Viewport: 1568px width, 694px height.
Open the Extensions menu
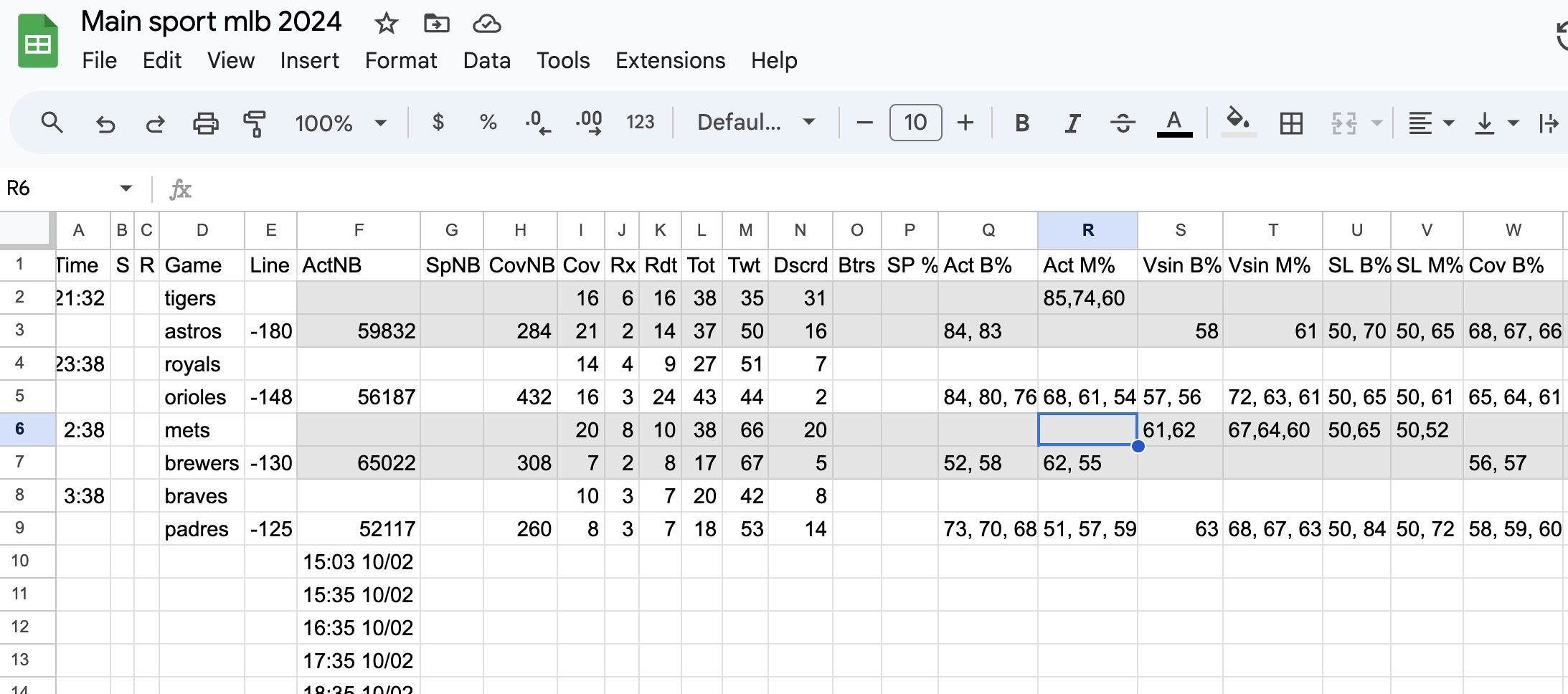click(x=670, y=60)
